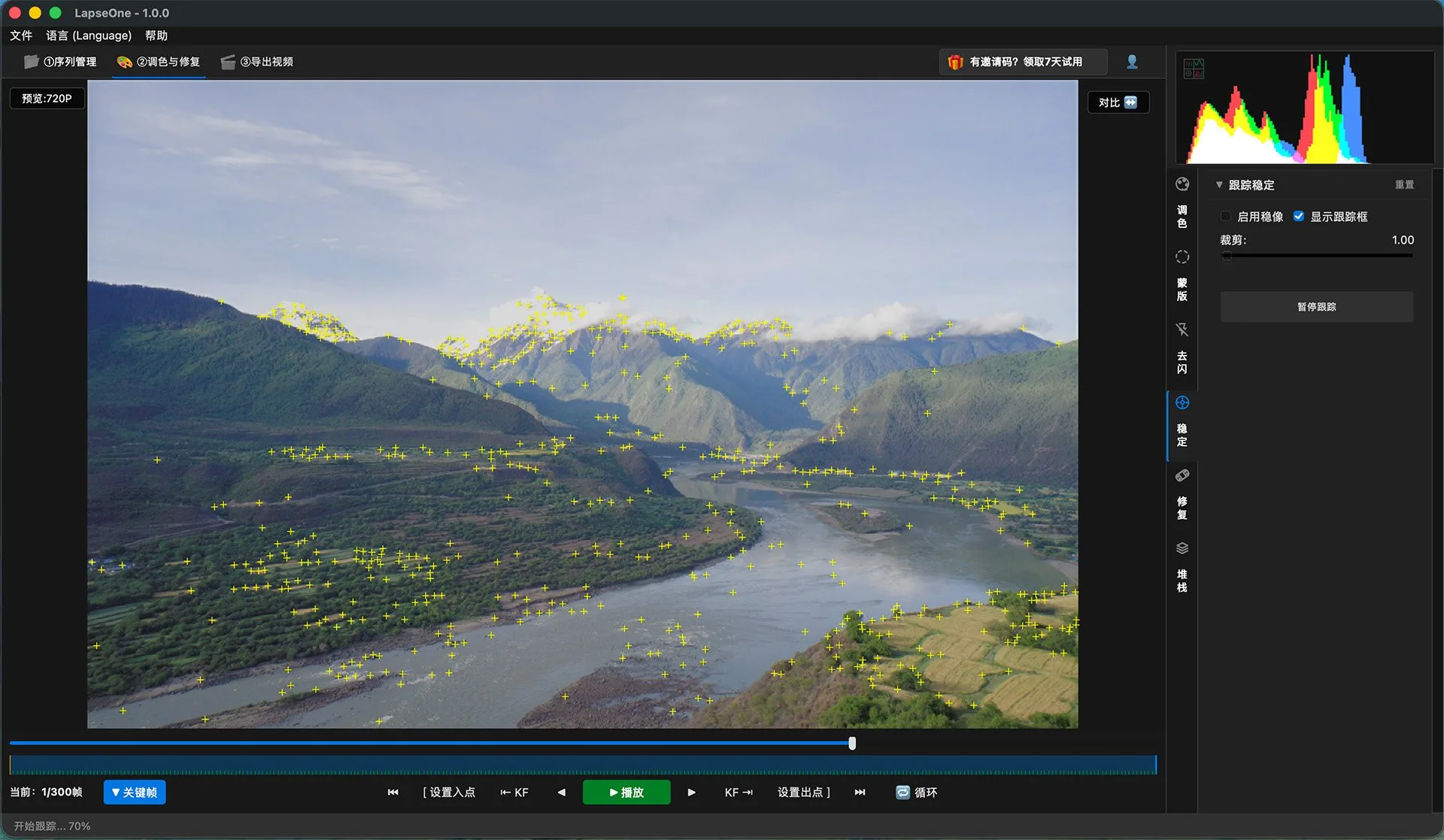Open the 帮助 menu
Viewport: 1444px width, 840px height.
[x=156, y=35]
